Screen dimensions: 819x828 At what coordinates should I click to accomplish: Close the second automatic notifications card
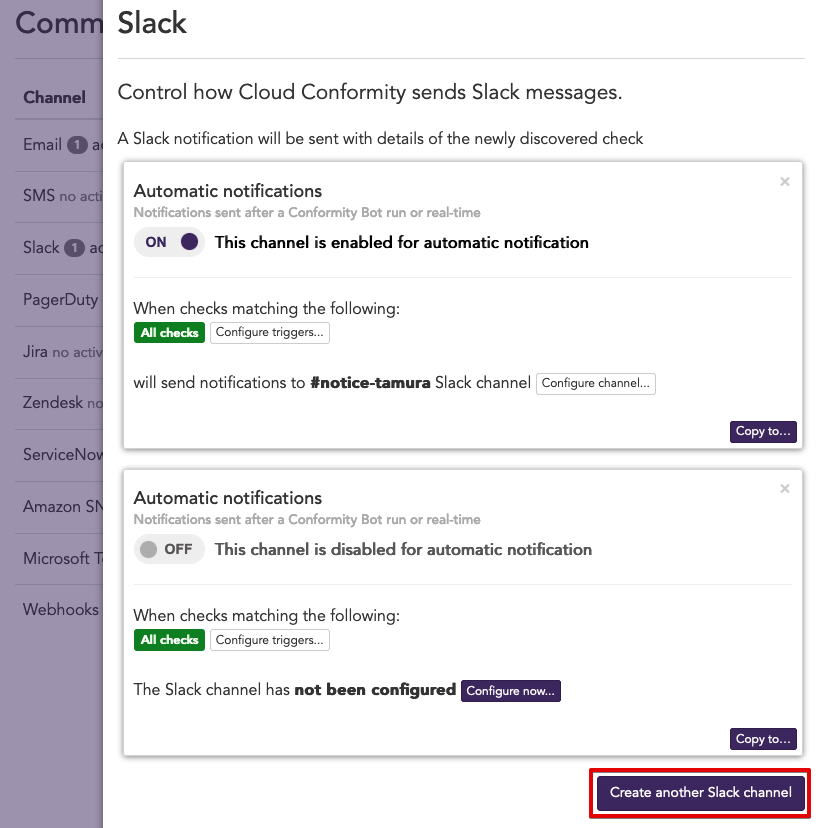[785, 489]
